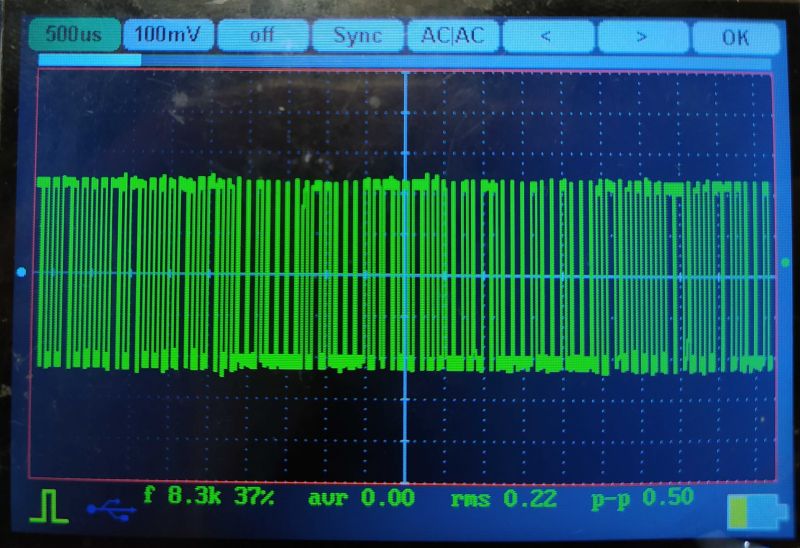800x548 pixels.
Task: Click the blue USB connection icon
Action: 111,510
